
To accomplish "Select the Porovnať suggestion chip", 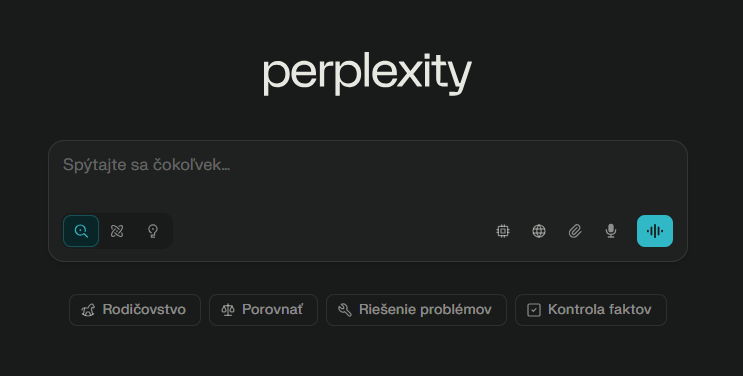I will (x=263, y=310).
